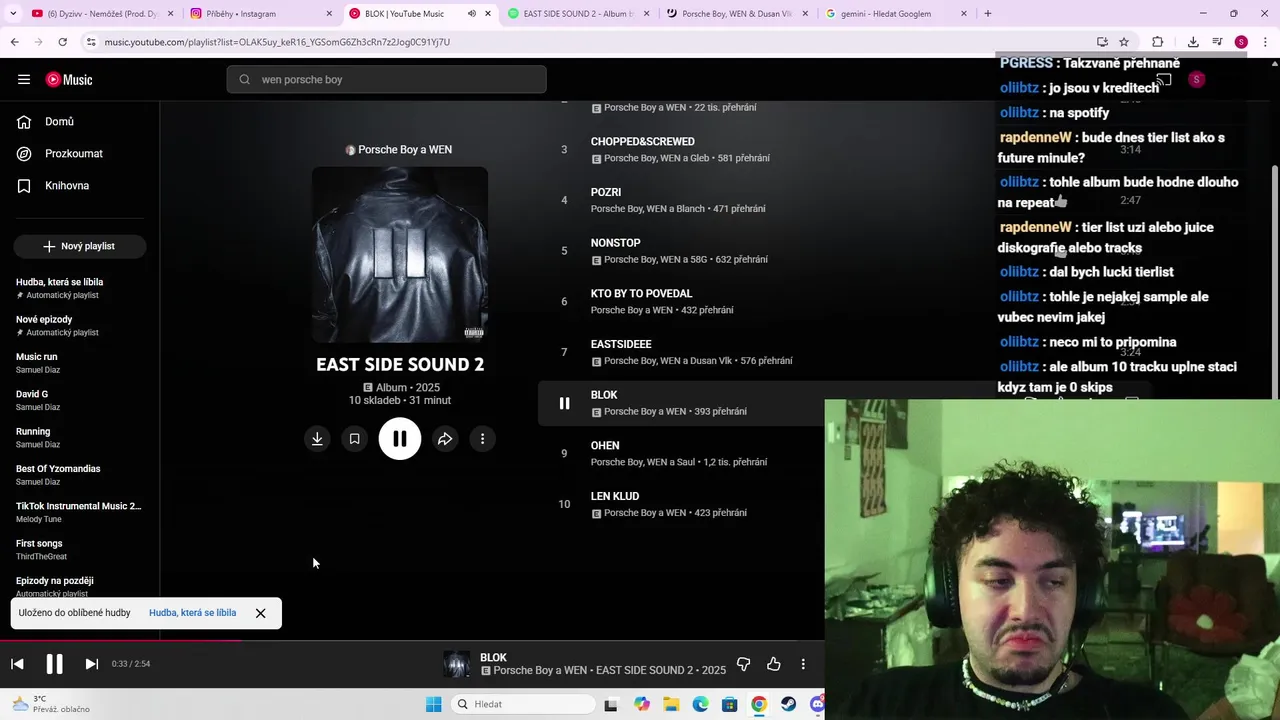
Task: Open a new browser tab
Action: (x=988, y=14)
